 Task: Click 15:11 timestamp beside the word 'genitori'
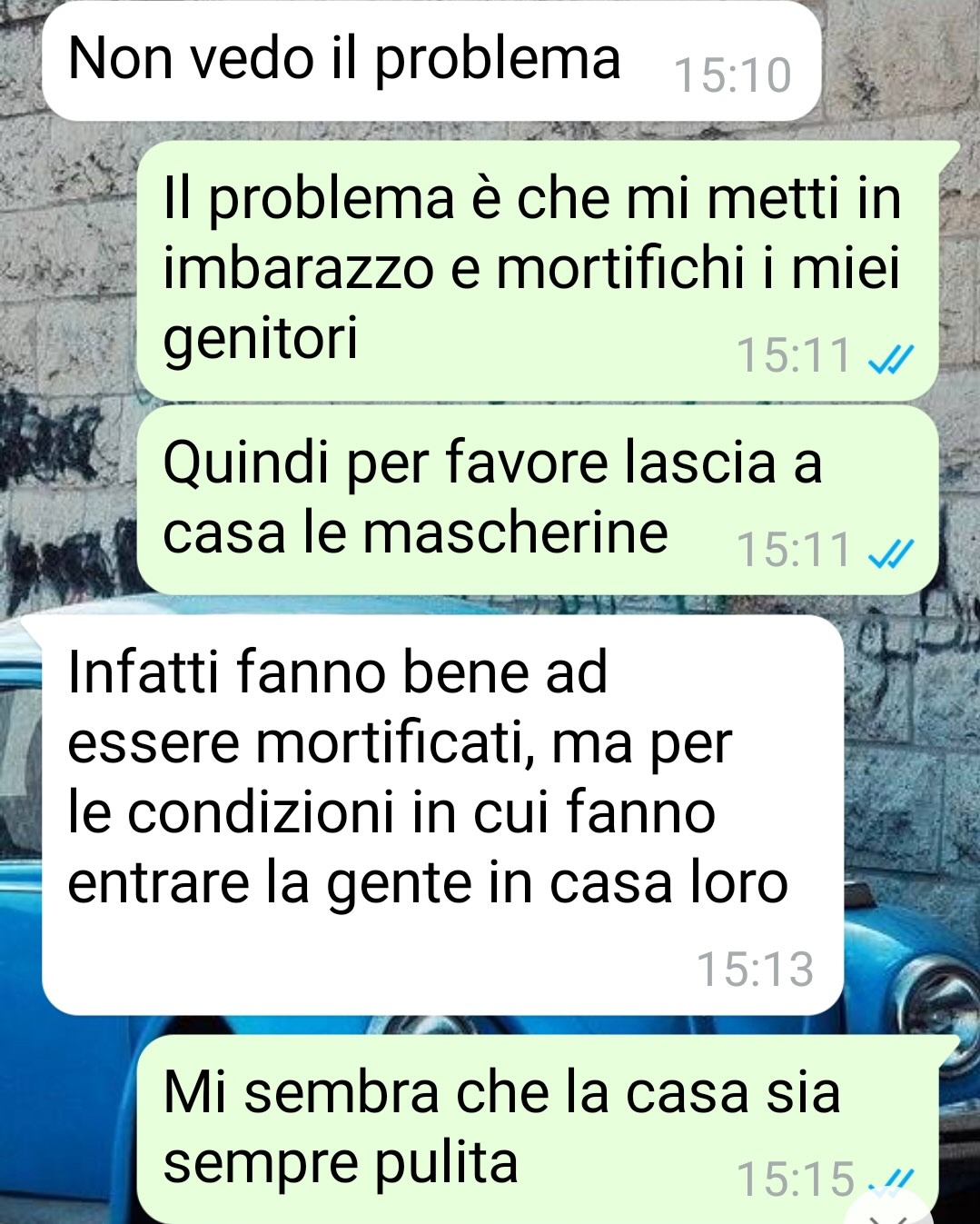pos(794,355)
